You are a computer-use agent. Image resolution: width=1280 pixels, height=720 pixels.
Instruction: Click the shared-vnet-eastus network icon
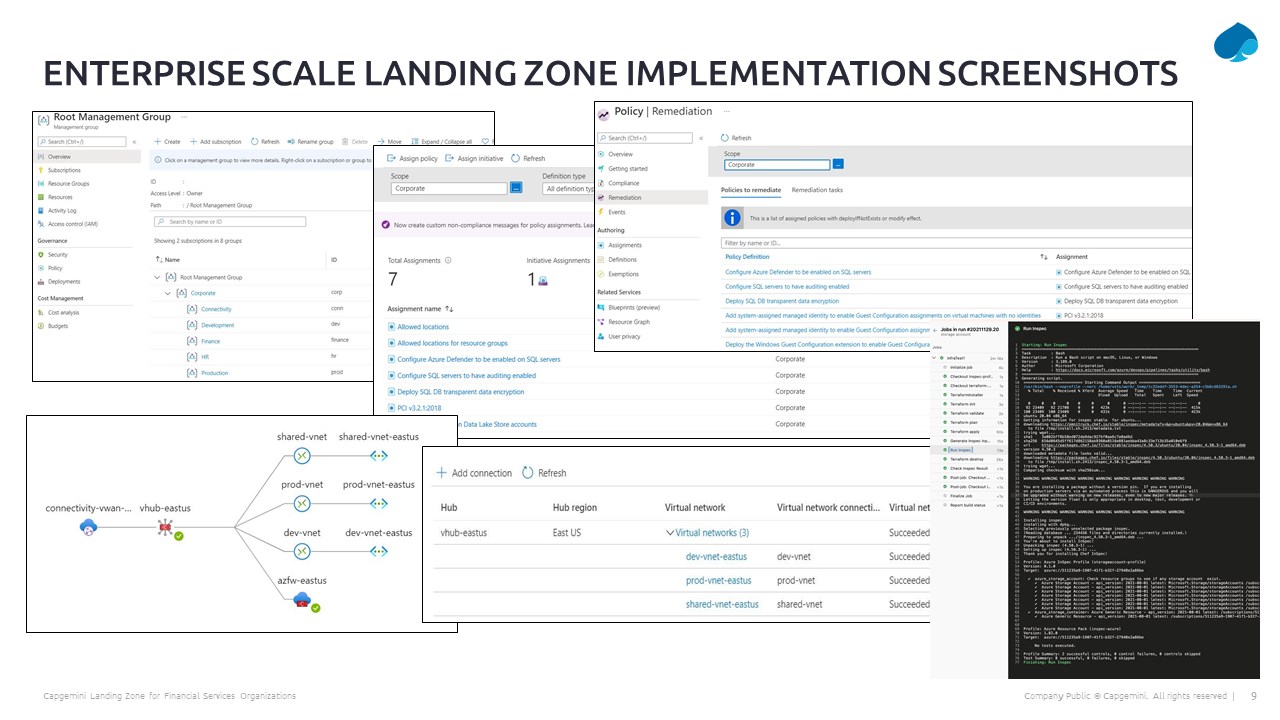tap(378, 455)
